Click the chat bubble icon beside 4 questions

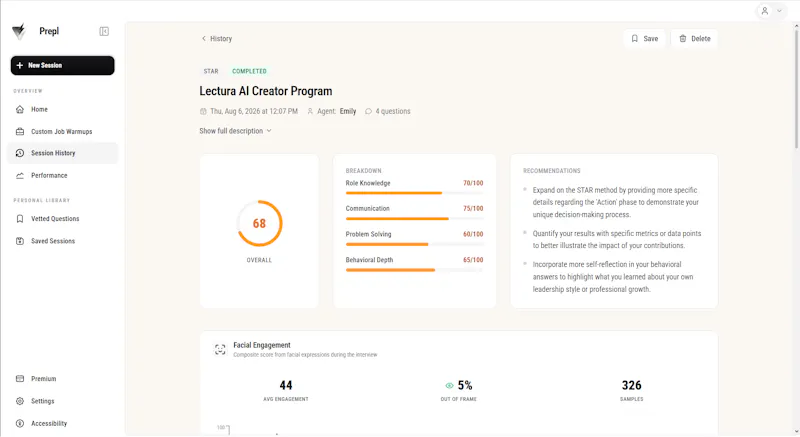368,111
